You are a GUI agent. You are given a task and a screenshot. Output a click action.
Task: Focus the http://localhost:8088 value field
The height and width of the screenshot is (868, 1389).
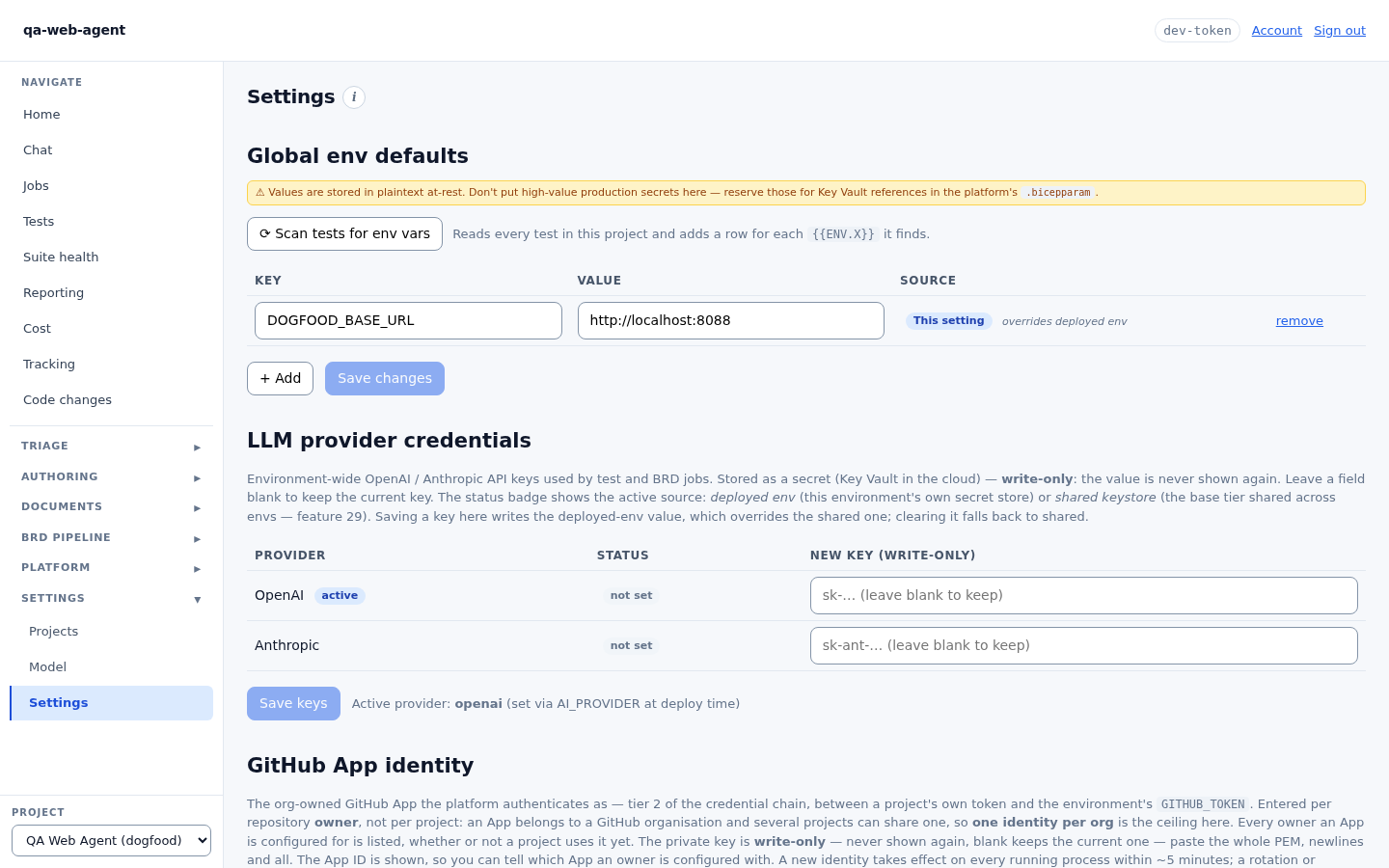coord(731,321)
